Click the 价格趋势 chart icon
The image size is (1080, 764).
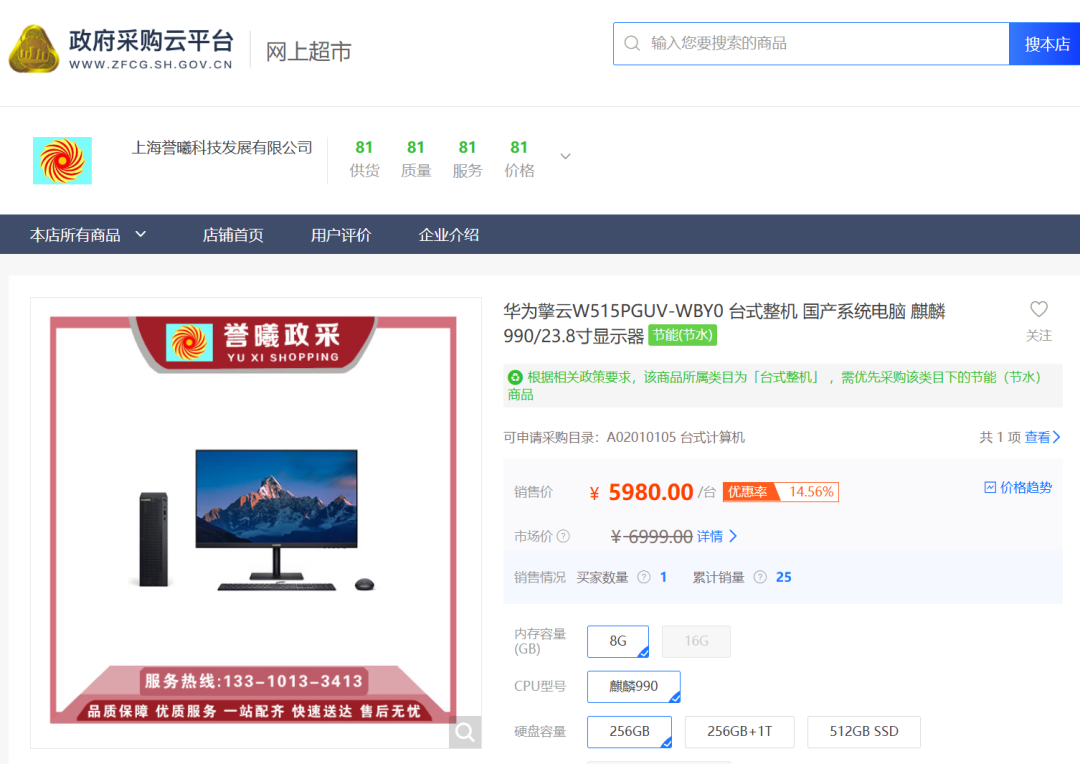990,488
